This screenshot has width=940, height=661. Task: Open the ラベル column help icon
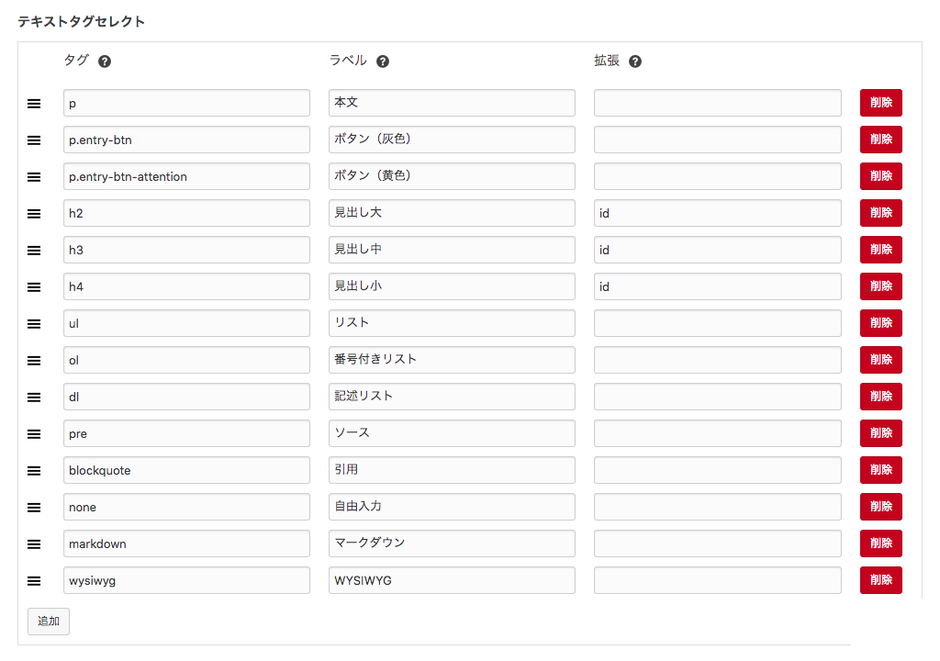[385, 60]
